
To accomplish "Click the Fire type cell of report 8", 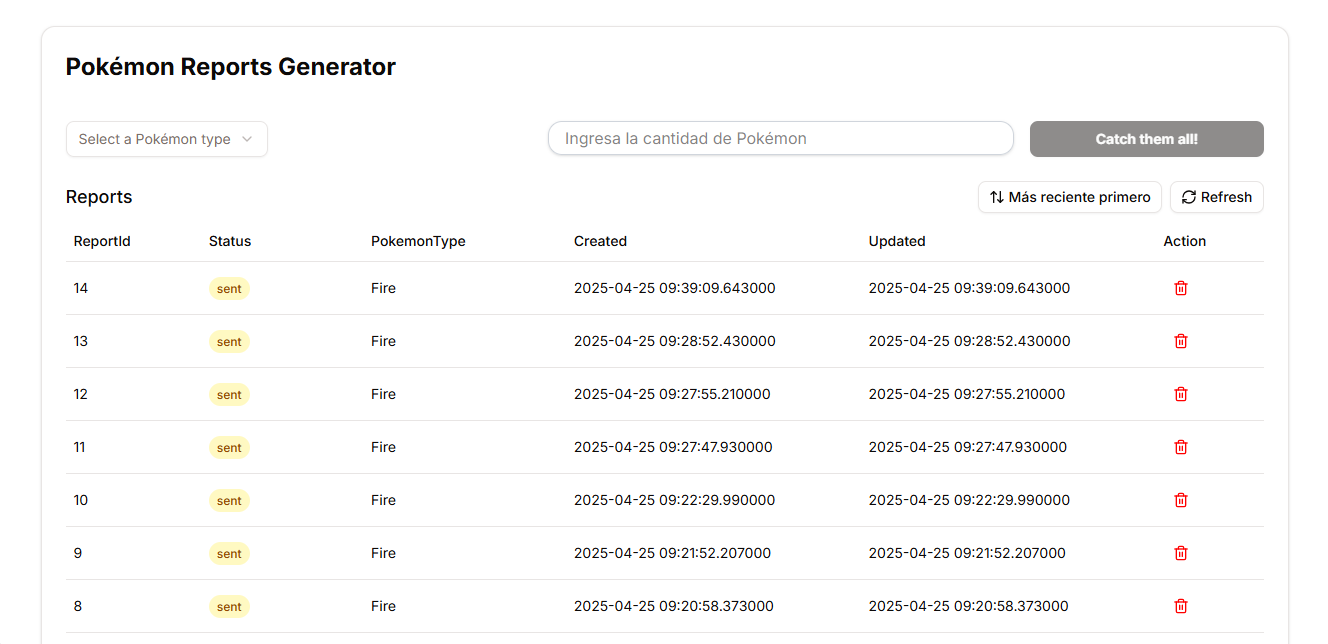I will coord(383,606).
